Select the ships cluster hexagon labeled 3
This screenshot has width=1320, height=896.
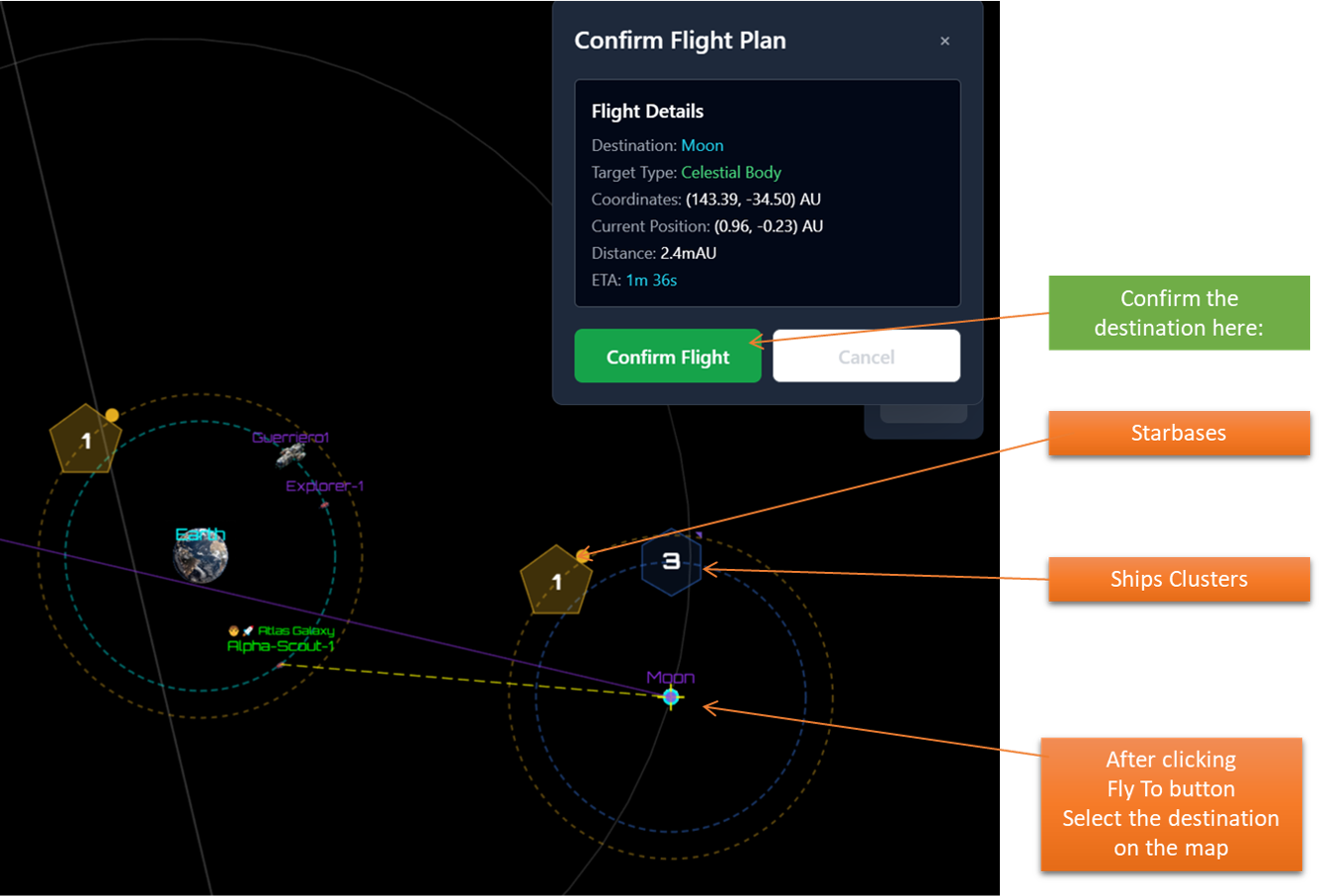671,561
